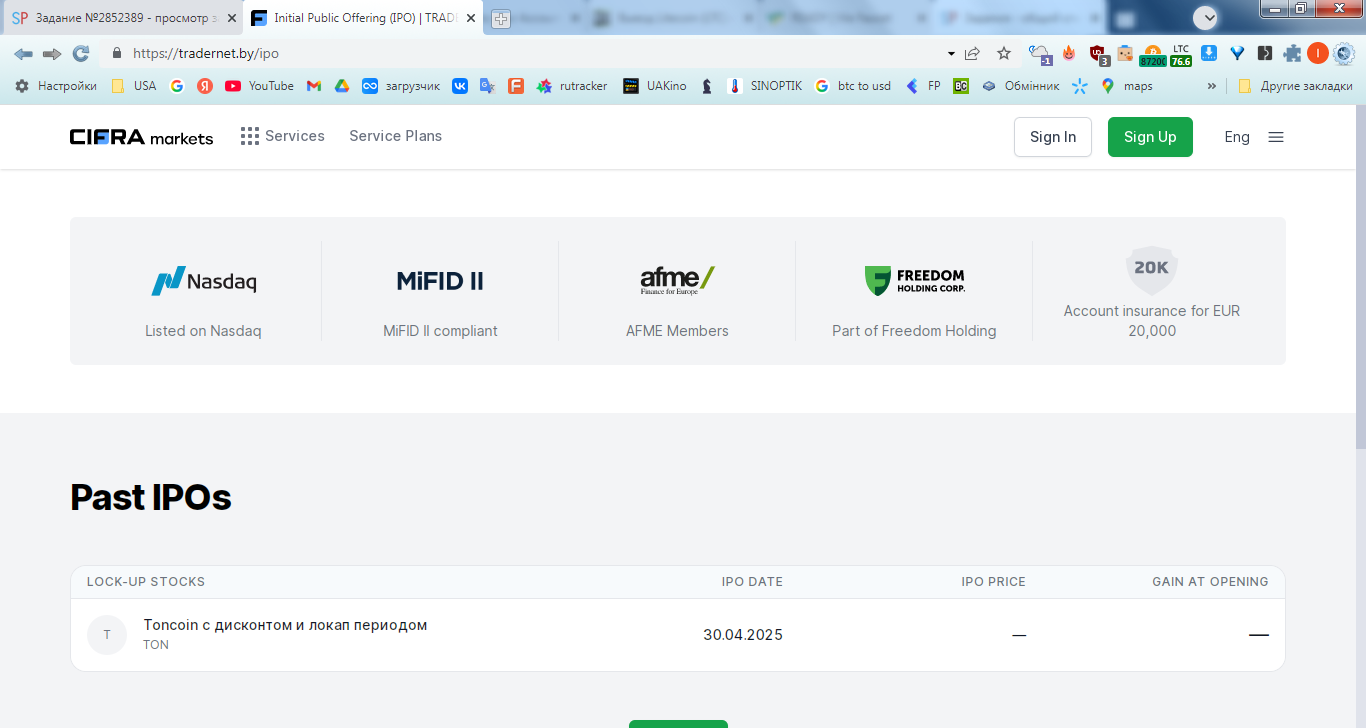The width and height of the screenshot is (1366, 728).
Task: Open the hamburger menu icon
Action: tap(1276, 137)
